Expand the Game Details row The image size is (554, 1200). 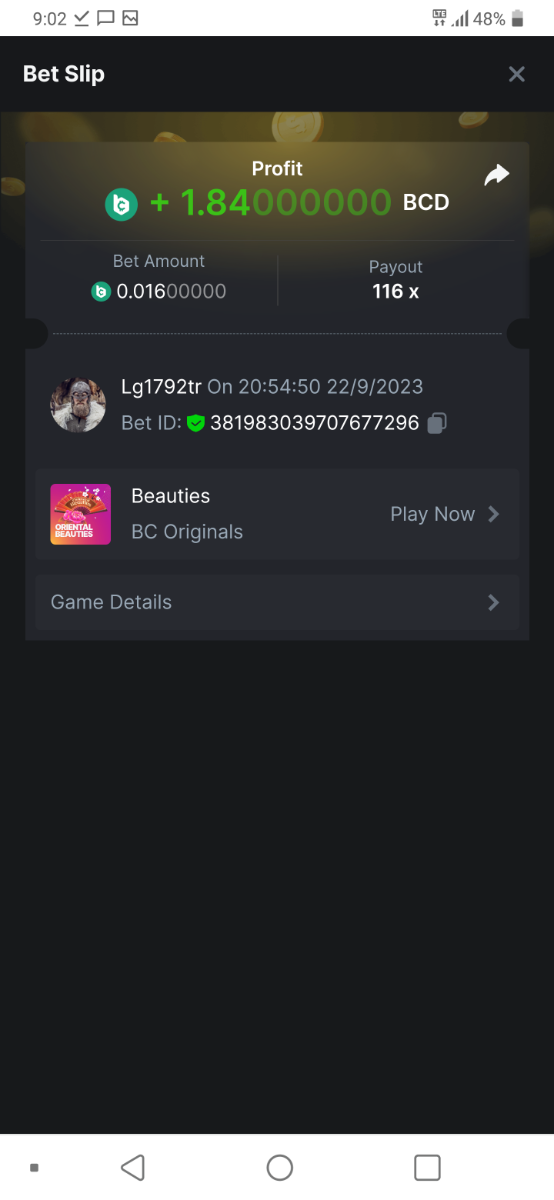(x=277, y=602)
